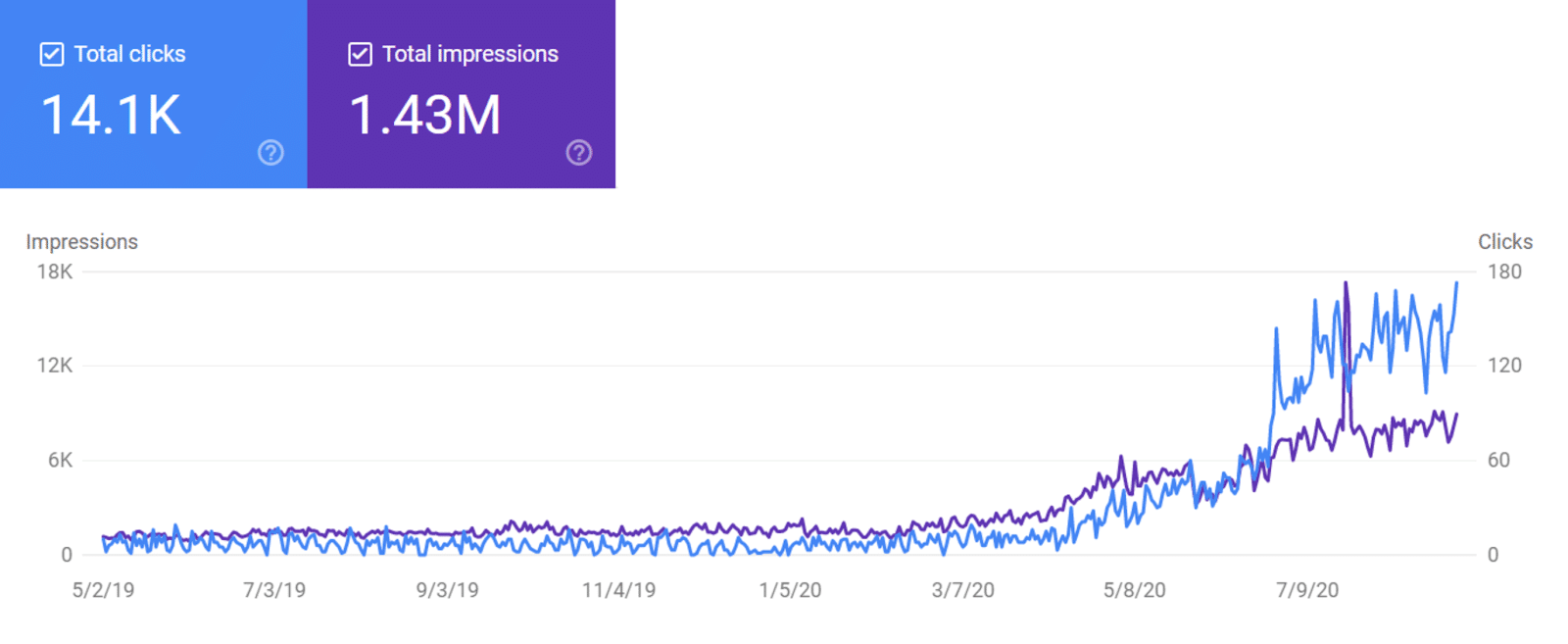Select the 5/2/19 date on timeline
This screenshot has width=1568, height=644.
tap(103, 590)
